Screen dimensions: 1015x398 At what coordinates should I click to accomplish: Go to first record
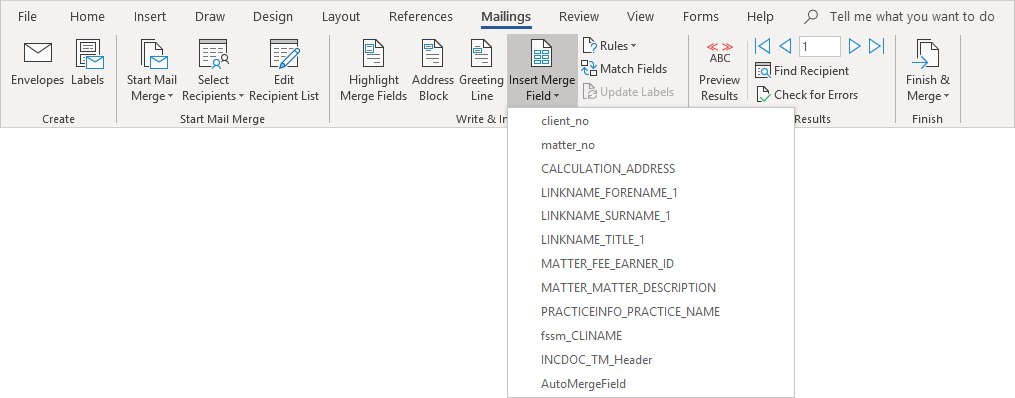click(763, 46)
